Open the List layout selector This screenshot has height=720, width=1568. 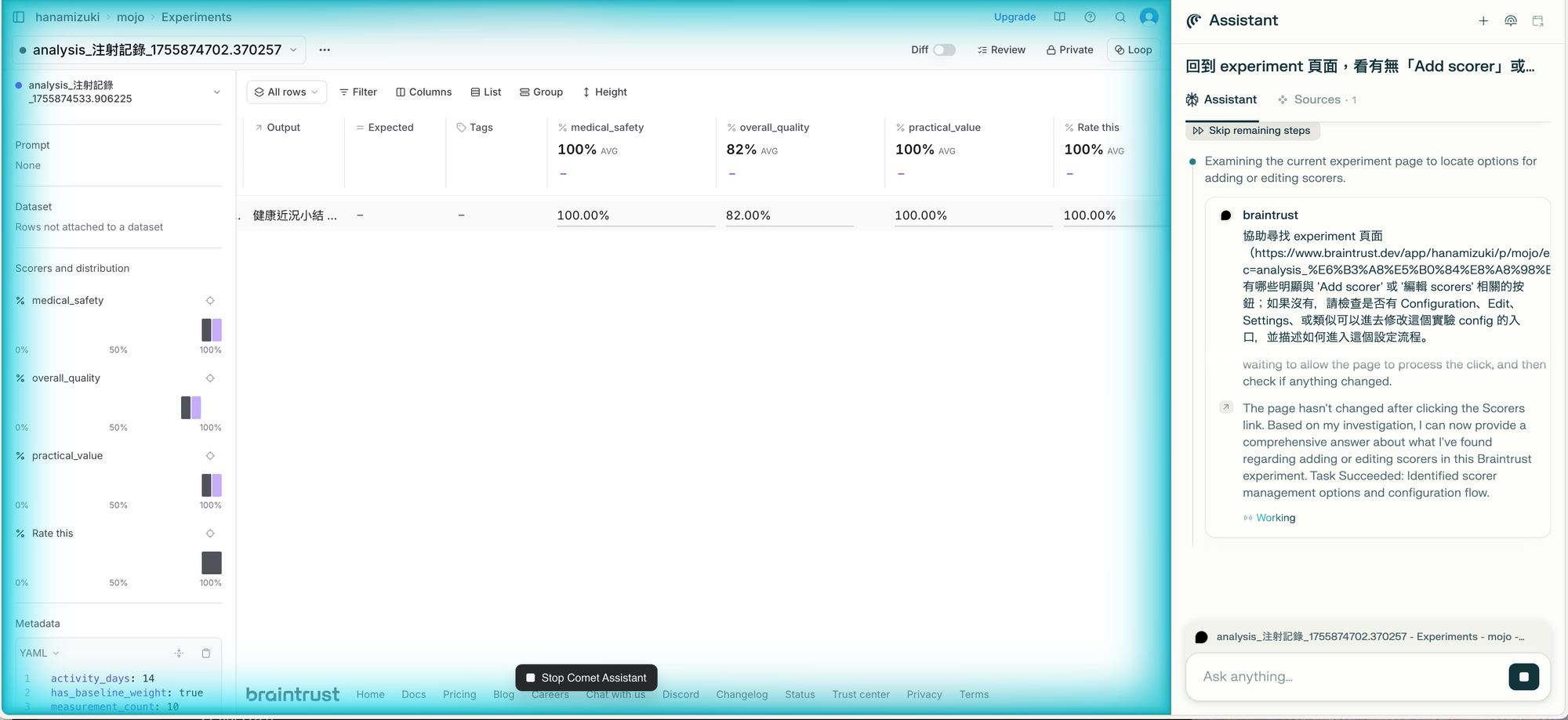click(486, 92)
